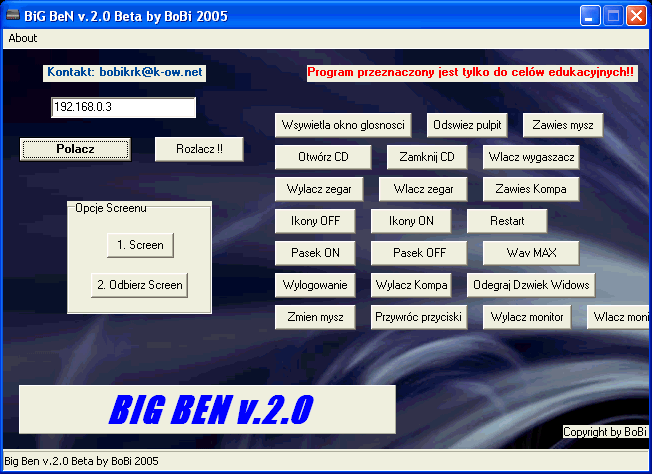
Task: Turn off clock with Wylacz zegar
Action: click(312, 189)
